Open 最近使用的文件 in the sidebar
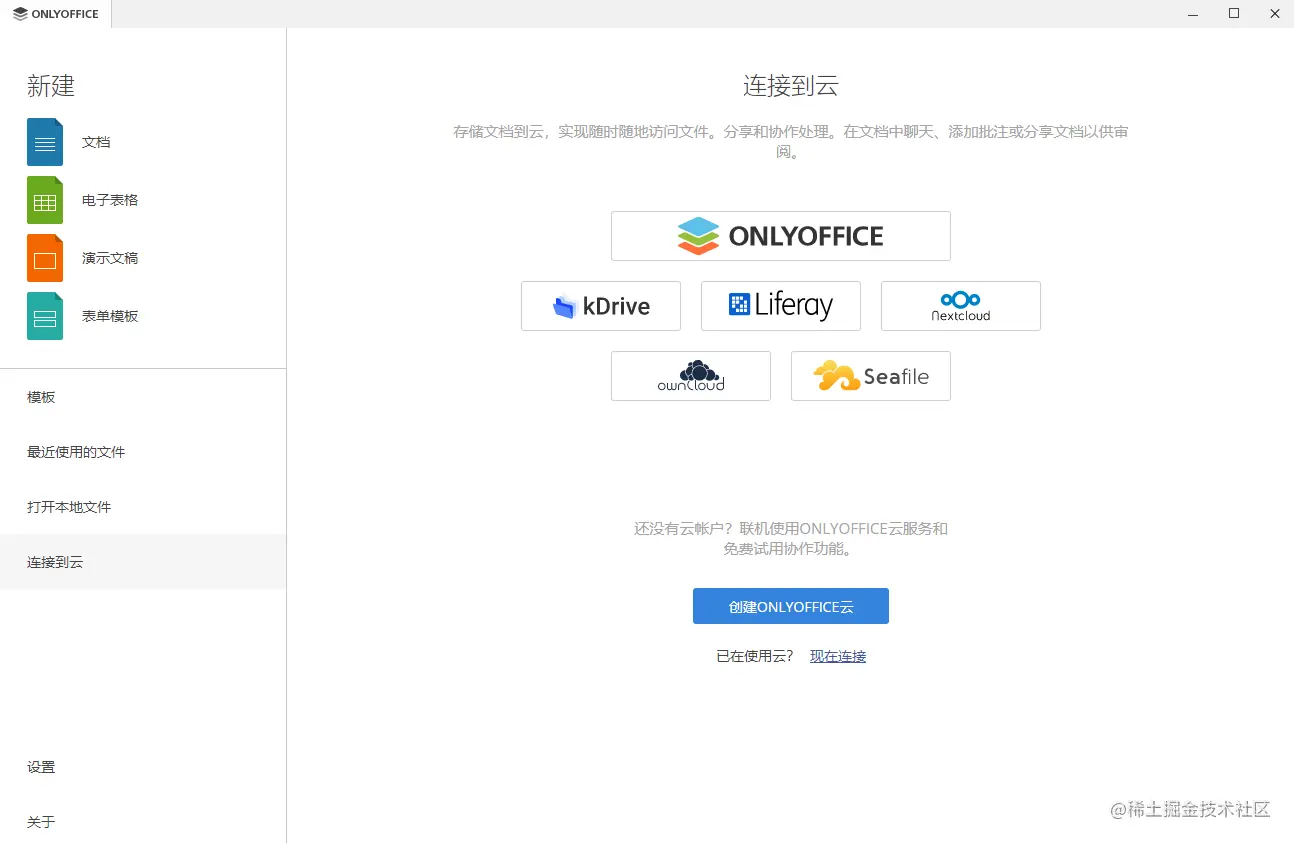 pyautogui.click(x=143, y=452)
